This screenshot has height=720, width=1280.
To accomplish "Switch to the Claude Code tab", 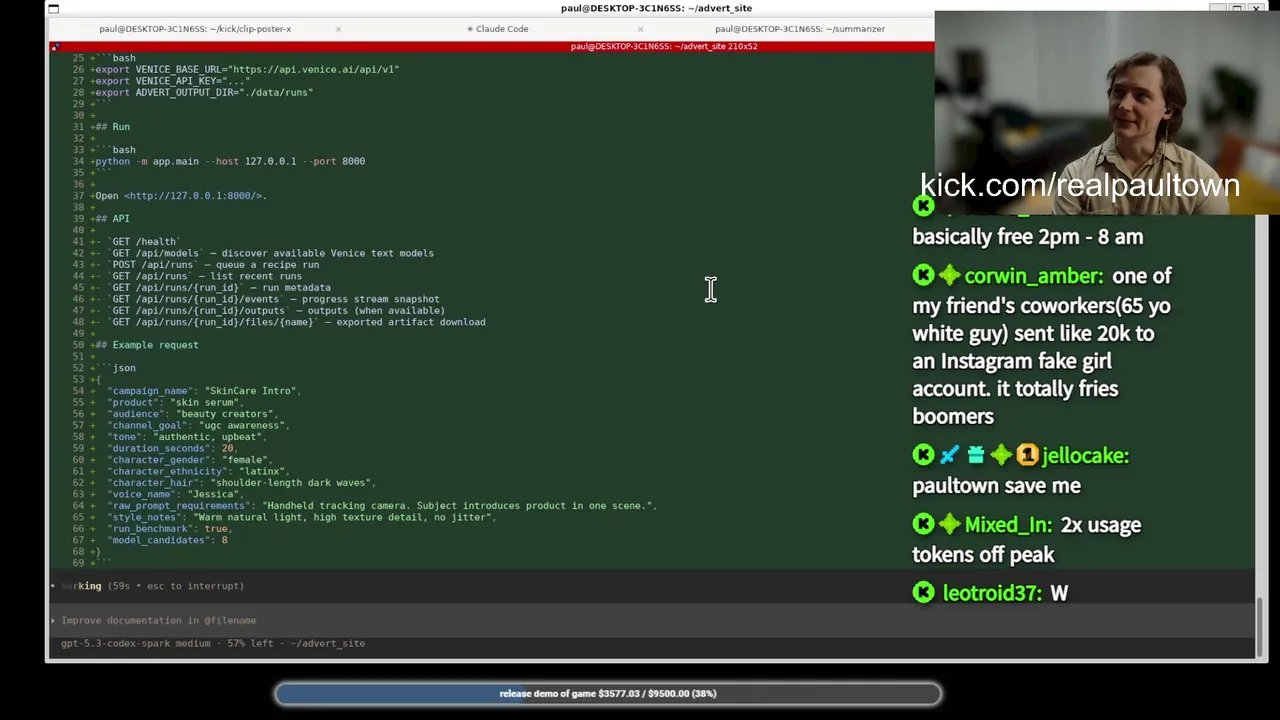I will [x=498, y=29].
